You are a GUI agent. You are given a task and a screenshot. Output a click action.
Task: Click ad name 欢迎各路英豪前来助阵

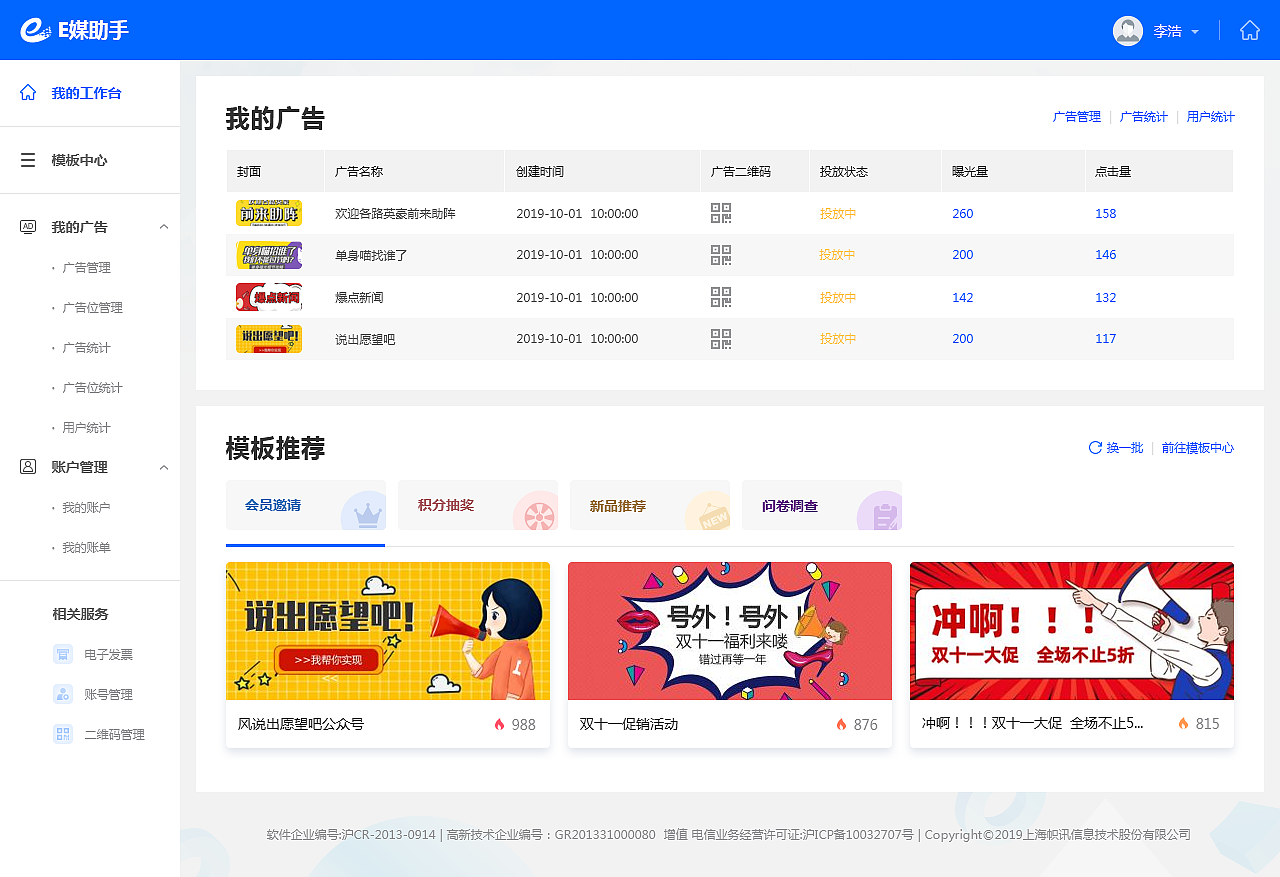395,214
